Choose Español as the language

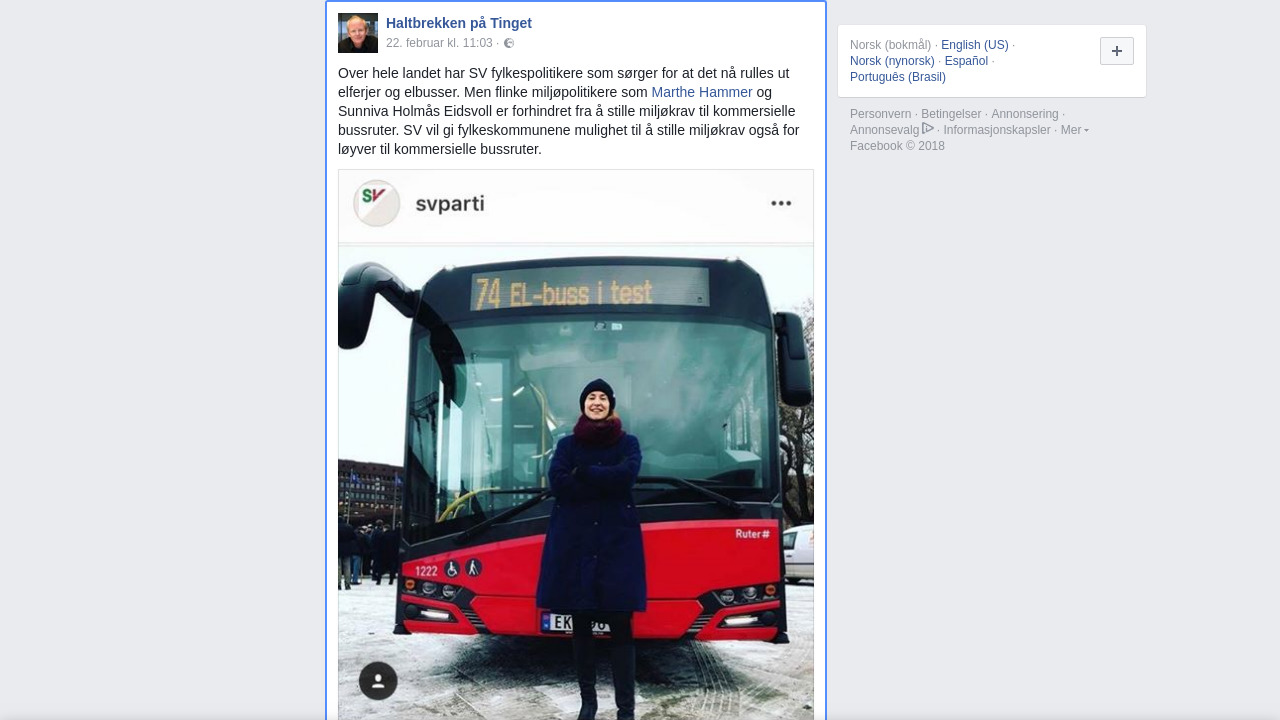click(x=966, y=61)
